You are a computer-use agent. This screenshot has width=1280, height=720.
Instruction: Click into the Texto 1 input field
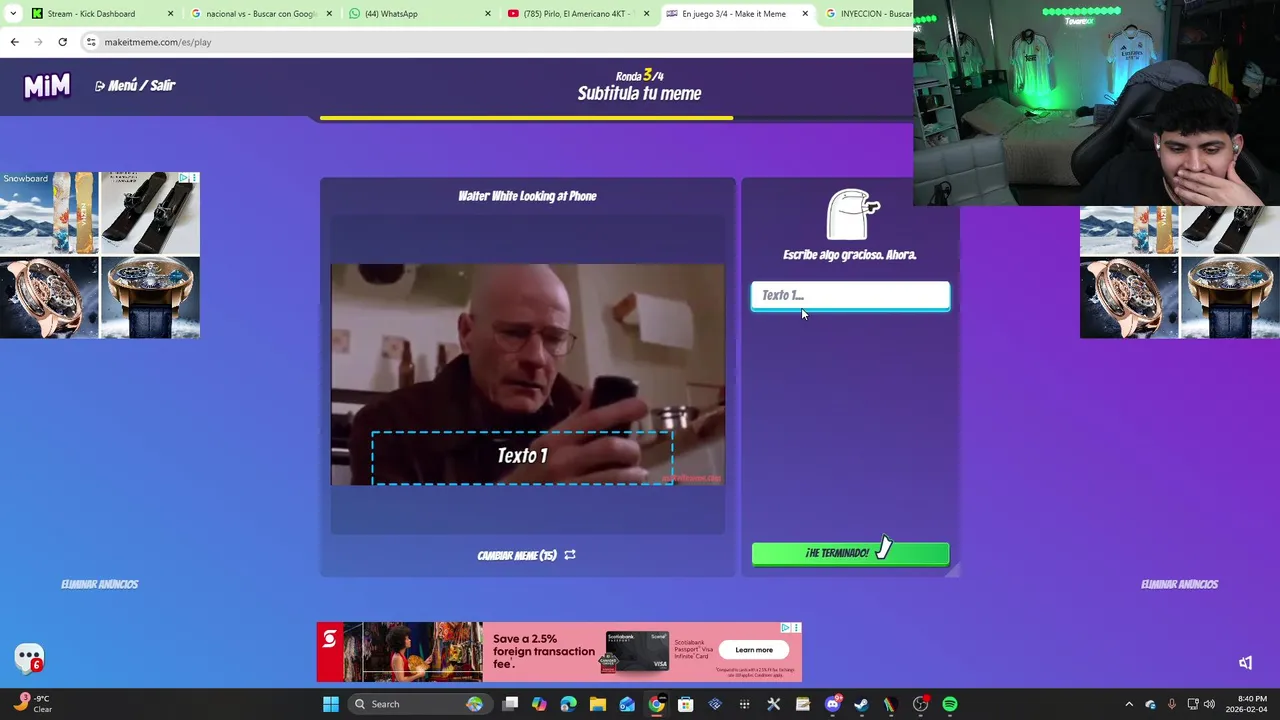coord(850,295)
